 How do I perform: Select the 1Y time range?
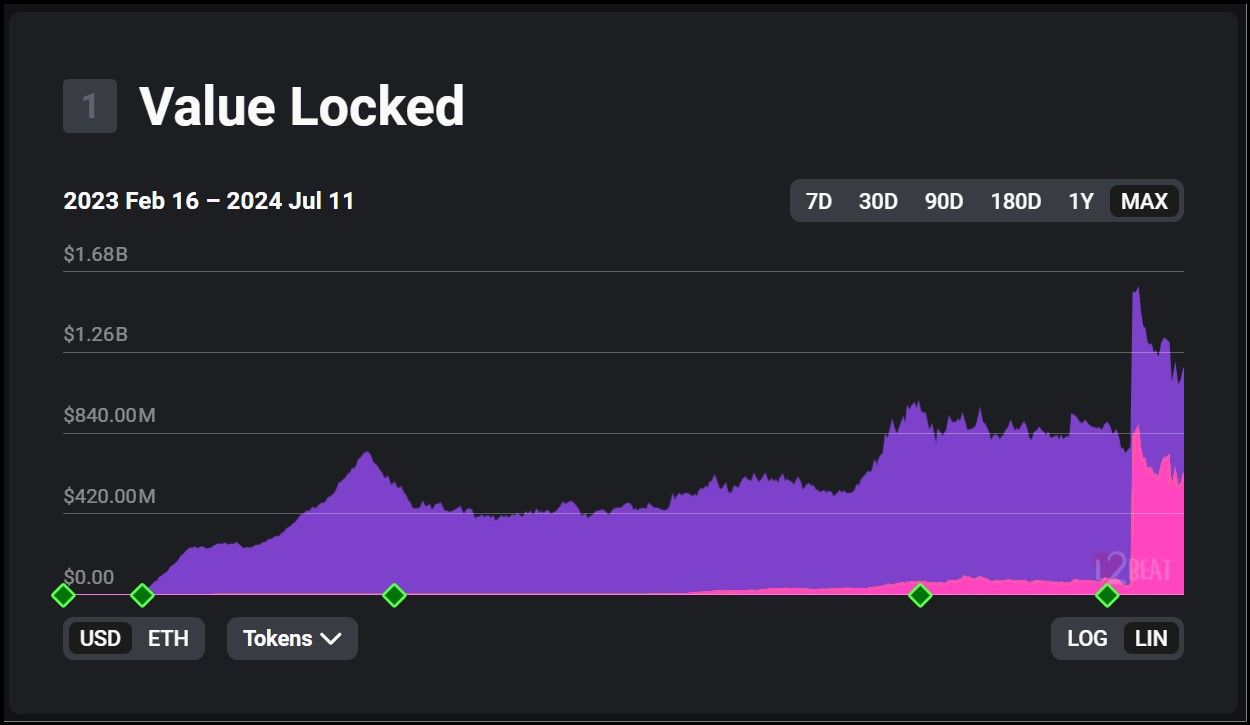pos(1081,201)
